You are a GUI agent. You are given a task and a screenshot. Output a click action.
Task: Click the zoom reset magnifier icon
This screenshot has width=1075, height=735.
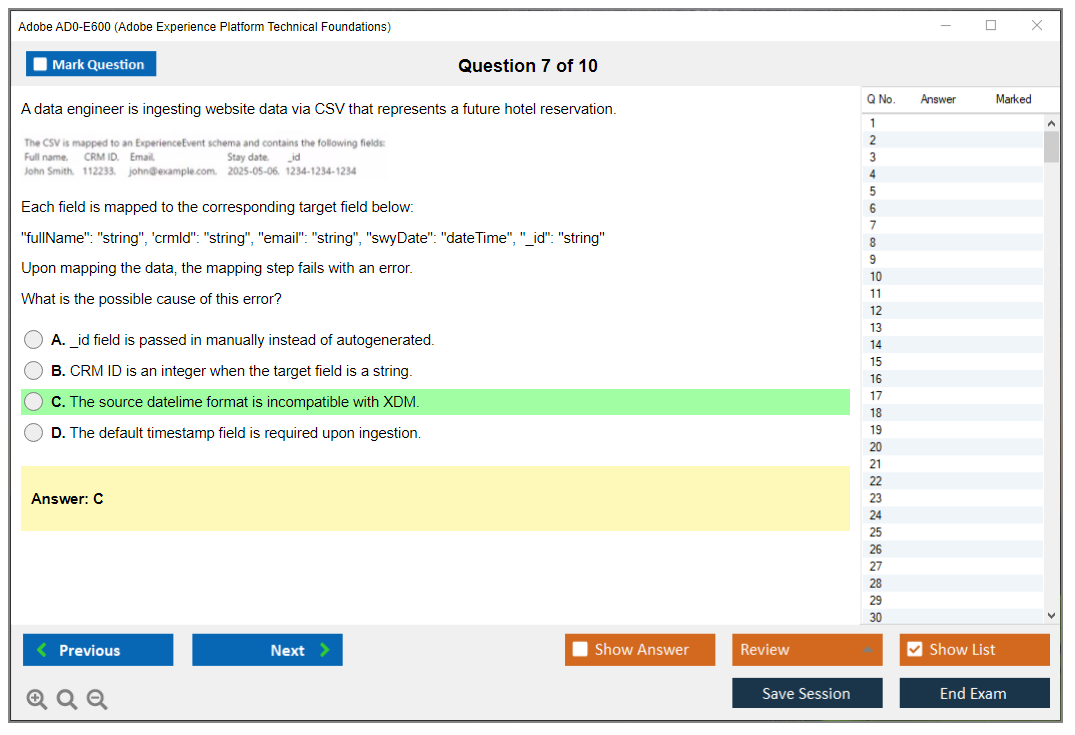(x=67, y=700)
